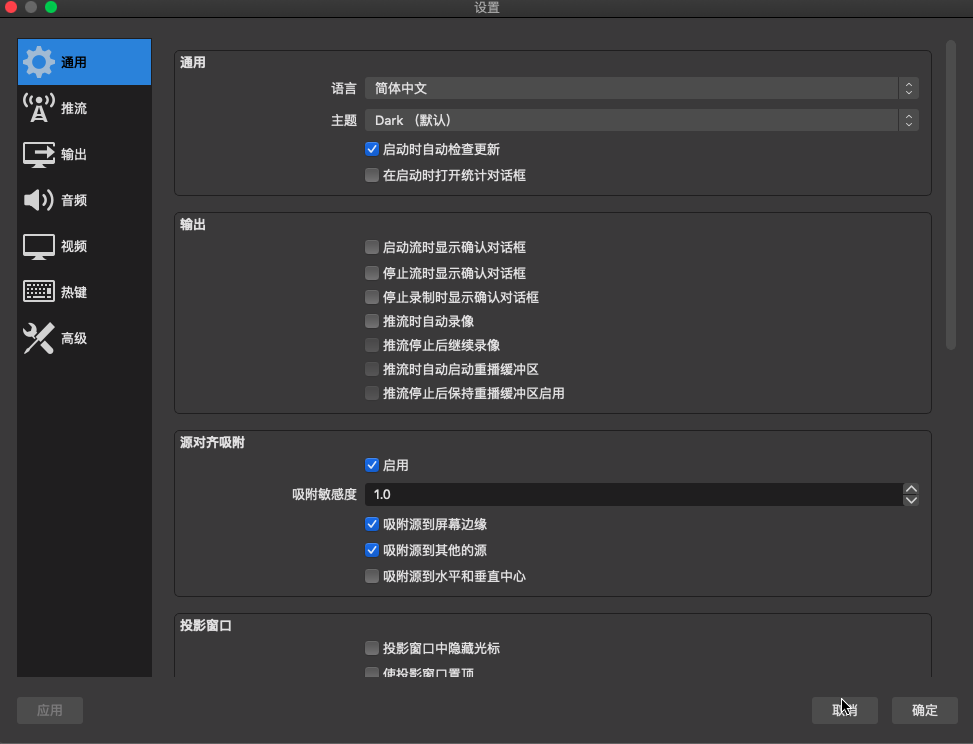Click the 音频 speaker icon
The height and width of the screenshot is (744, 973).
point(39,200)
